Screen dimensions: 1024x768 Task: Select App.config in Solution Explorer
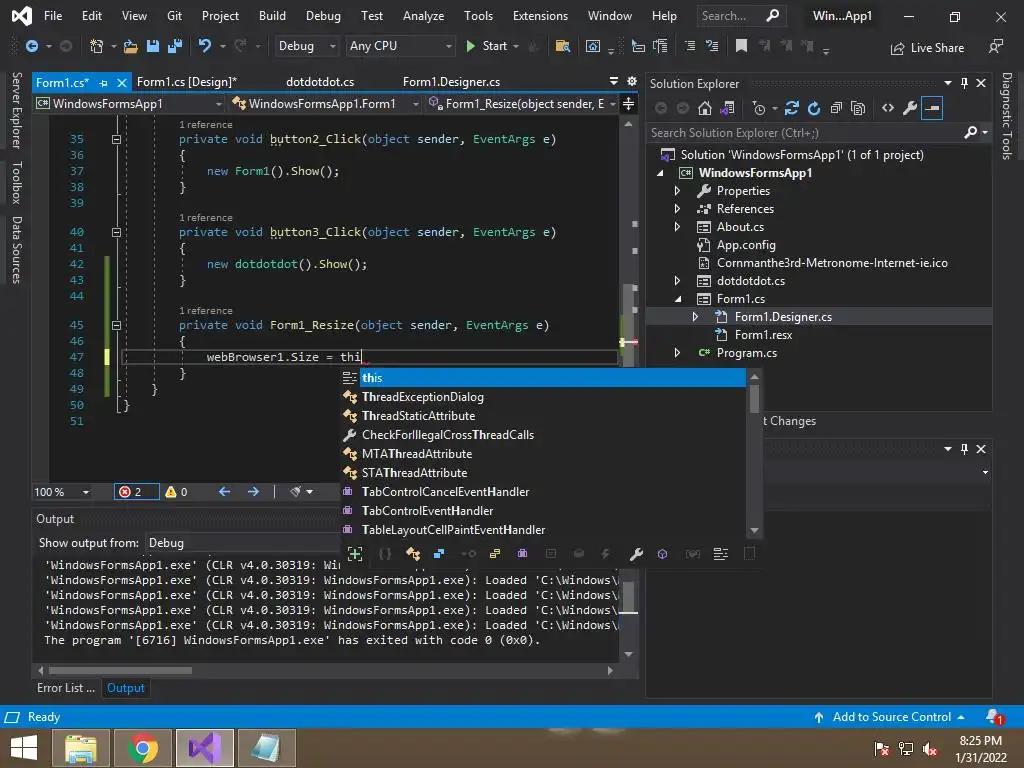(x=746, y=246)
